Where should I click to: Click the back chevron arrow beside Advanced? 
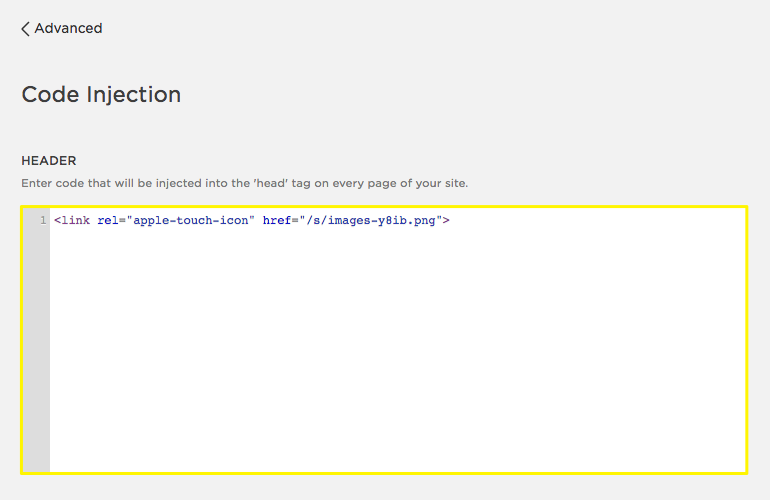(25, 29)
